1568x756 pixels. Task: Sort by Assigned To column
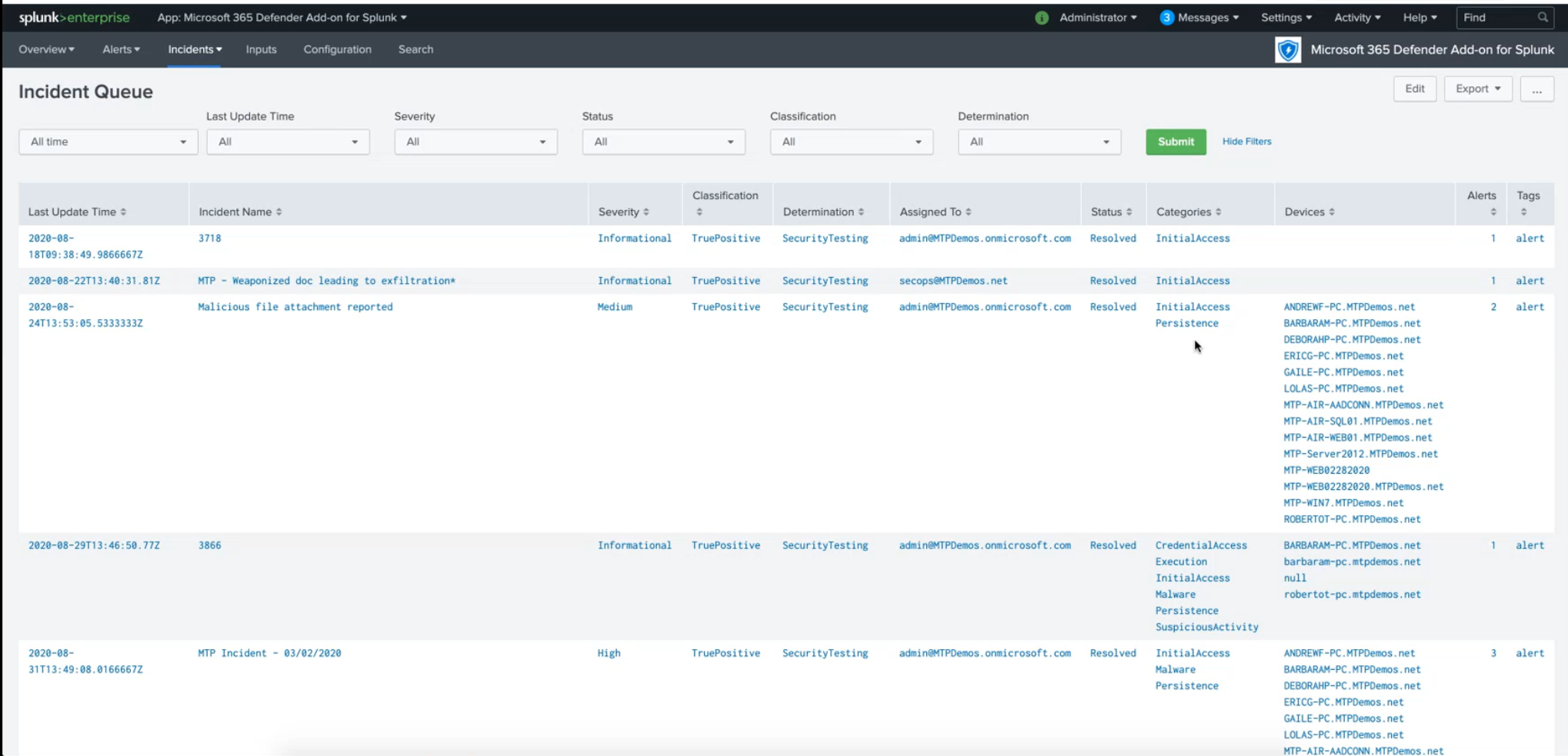click(936, 211)
